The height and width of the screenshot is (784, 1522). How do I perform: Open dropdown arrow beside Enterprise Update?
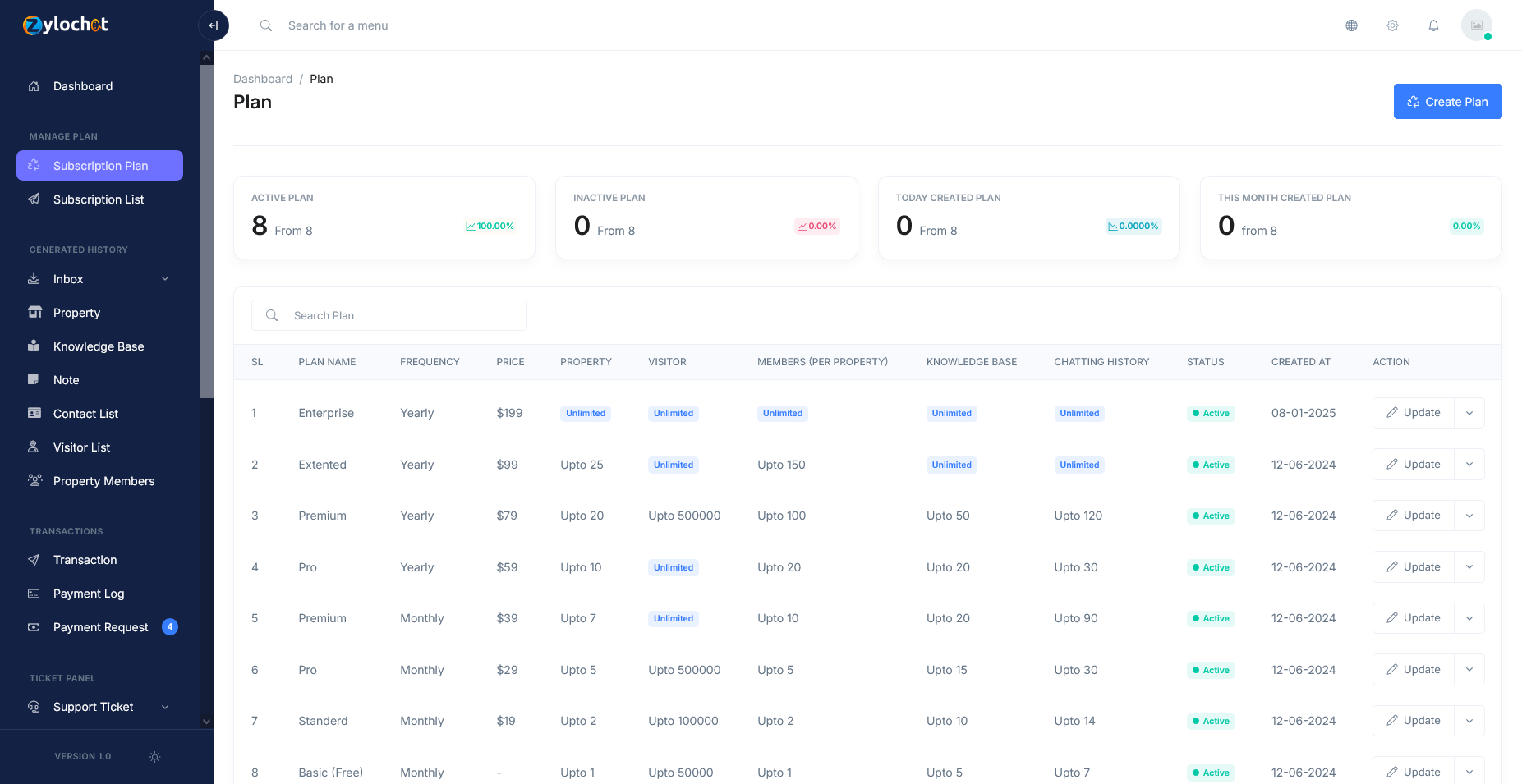pos(1469,413)
